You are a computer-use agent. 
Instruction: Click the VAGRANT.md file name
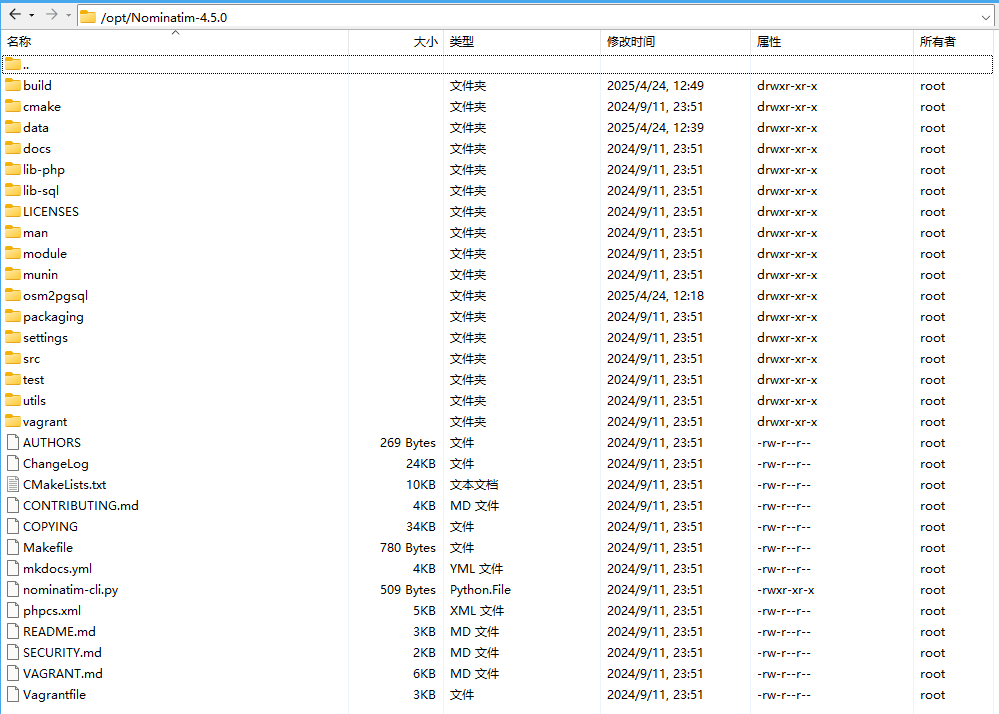63,674
